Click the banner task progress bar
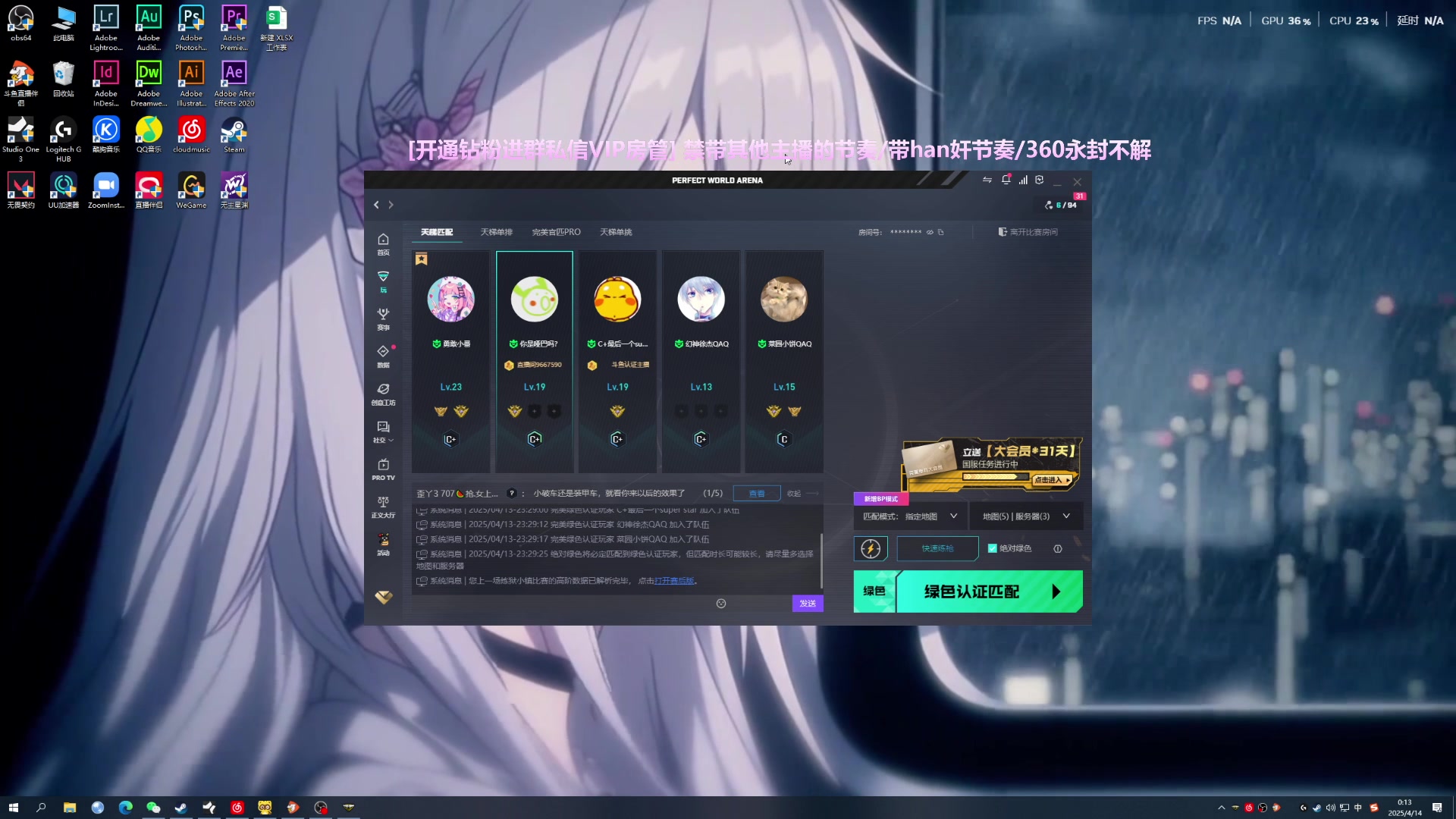Viewport: 1456px width, 819px height. click(x=997, y=477)
